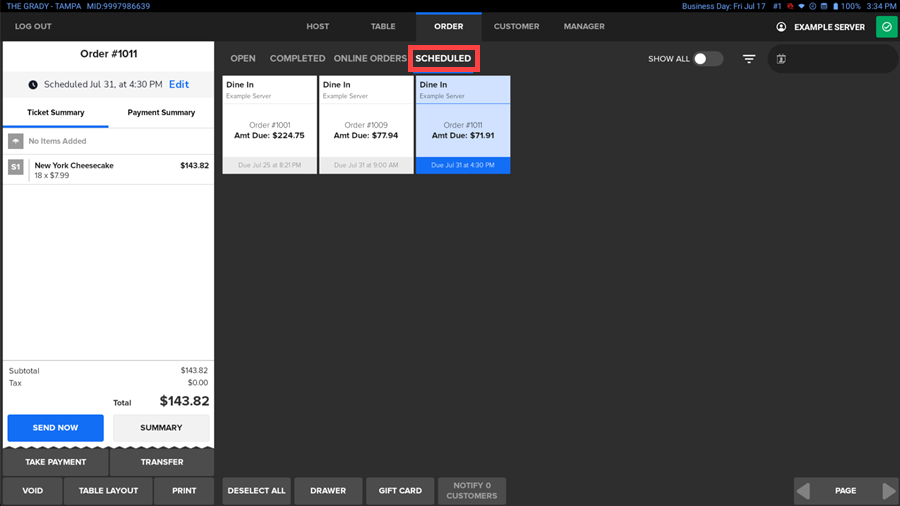Click Notify 0 Customers button
The image size is (900, 506).
472,491
